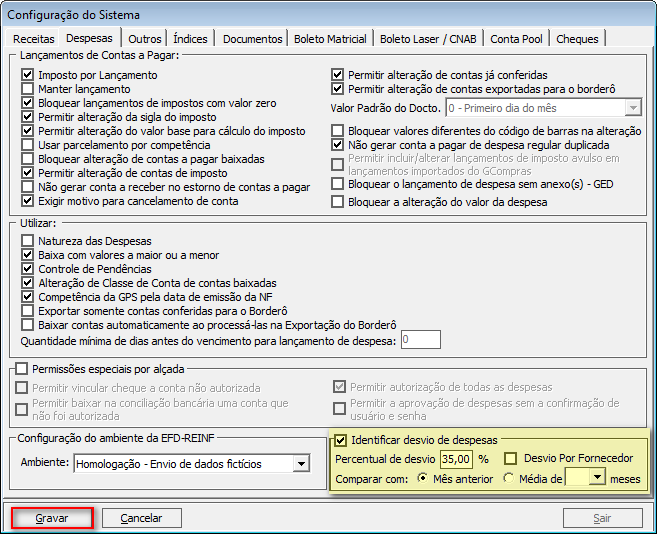
Task: Toggle Permitir alteração do valor base para cálculo
Action: [28, 131]
